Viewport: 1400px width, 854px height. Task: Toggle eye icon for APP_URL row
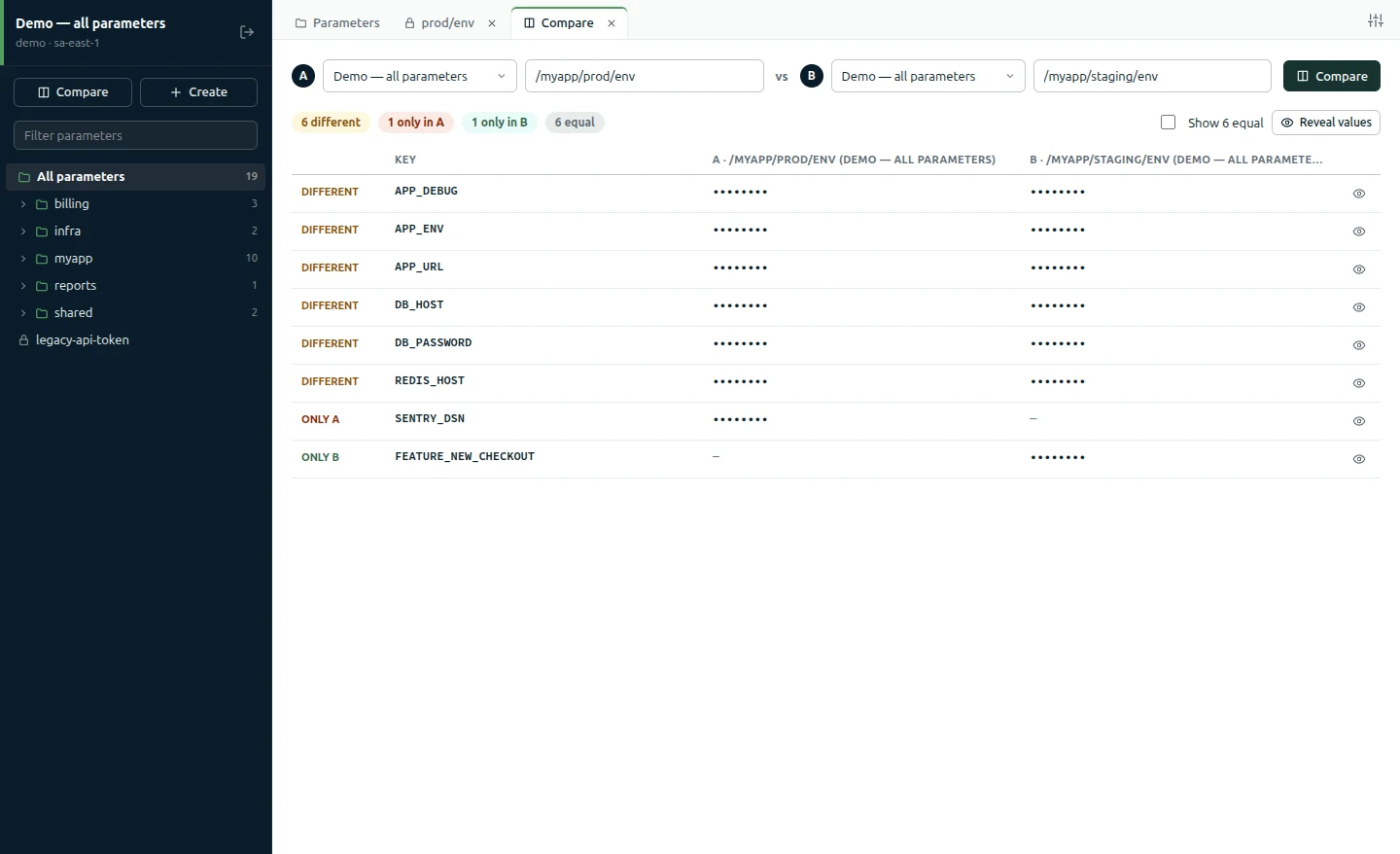pyautogui.click(x=1359, y=269)
